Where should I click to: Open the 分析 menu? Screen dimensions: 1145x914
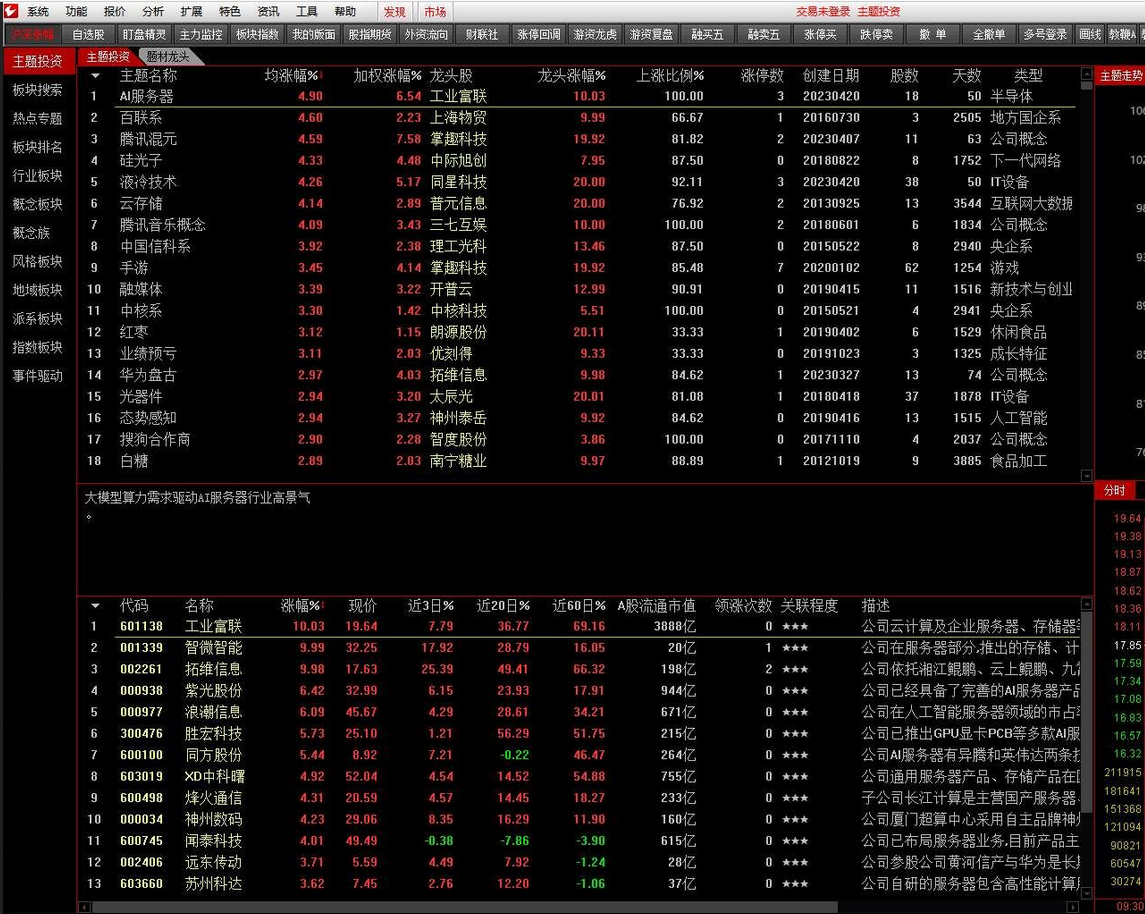[153, 11]
